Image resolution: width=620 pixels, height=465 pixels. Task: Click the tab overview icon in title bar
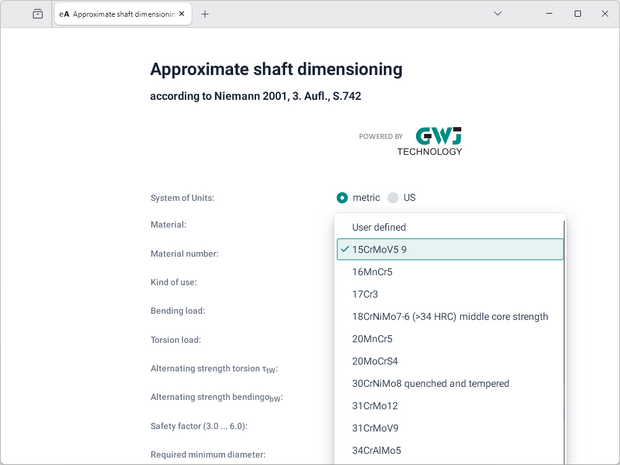[38, 14]
